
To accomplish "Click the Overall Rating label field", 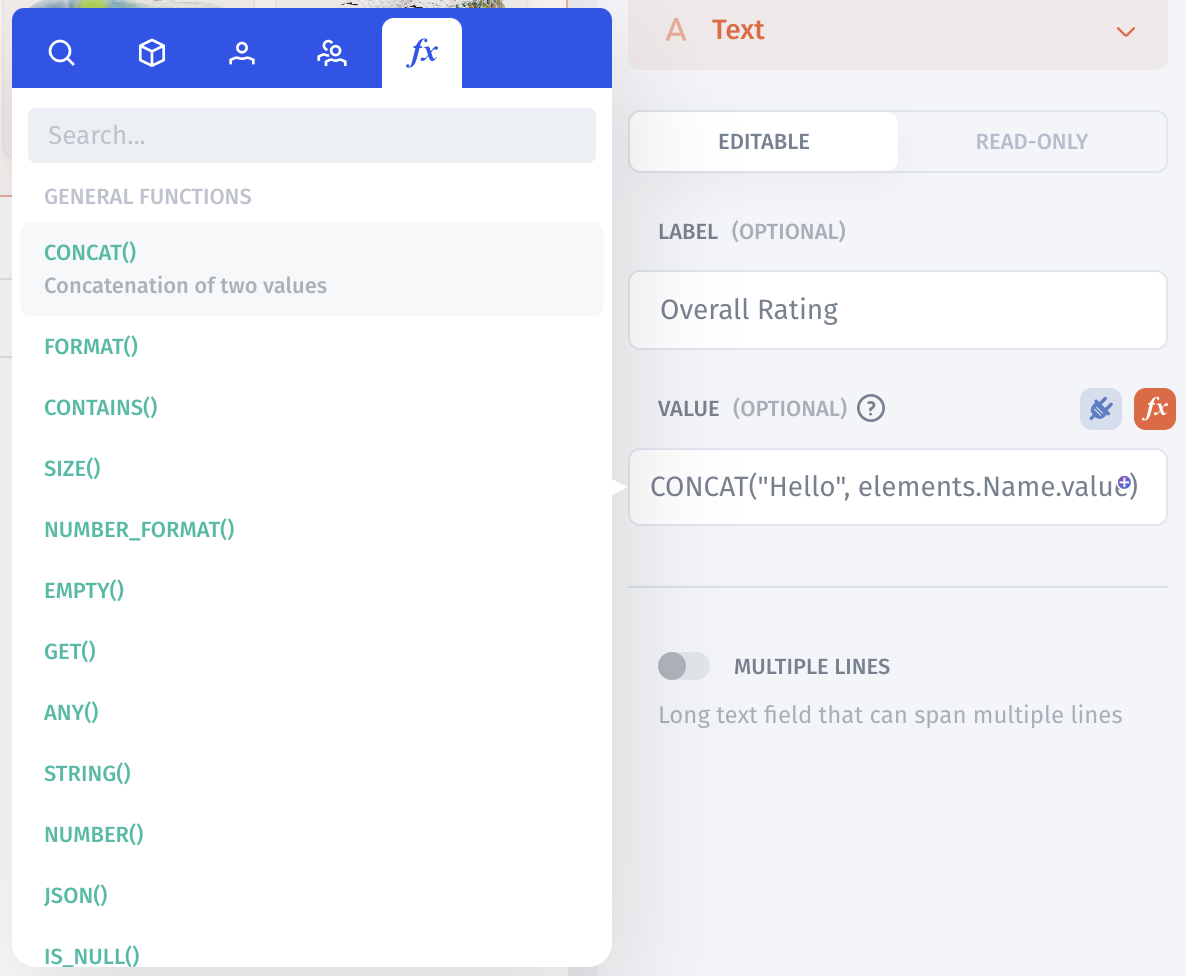I will coord(897,310).
